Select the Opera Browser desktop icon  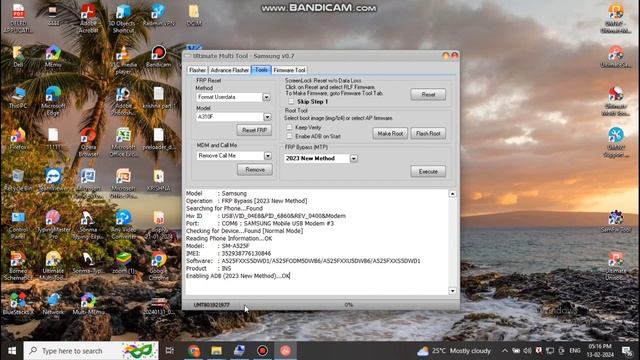(x=88, y=142)
